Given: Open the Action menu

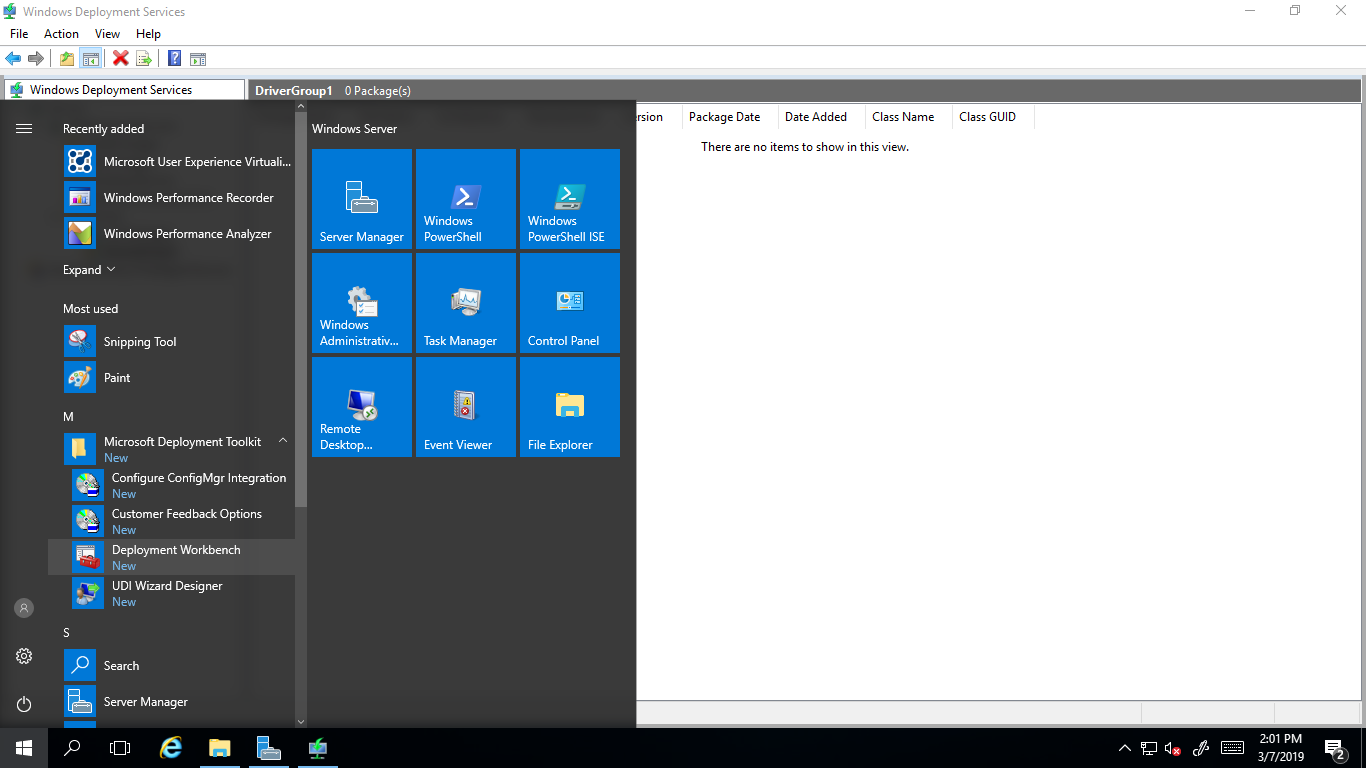Looking at the screenshot, I should click(61, 34).
